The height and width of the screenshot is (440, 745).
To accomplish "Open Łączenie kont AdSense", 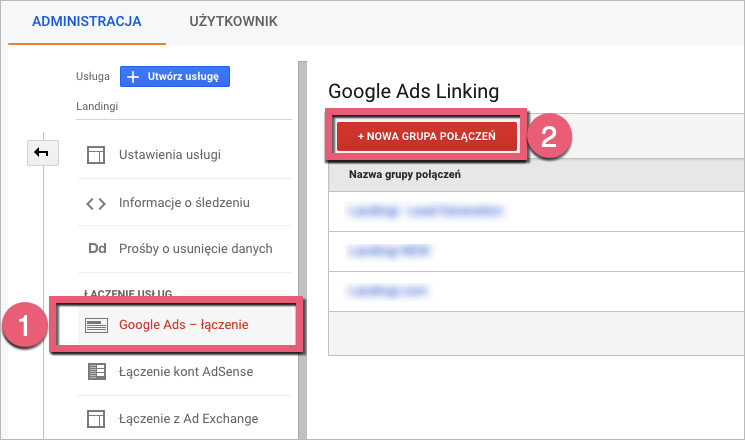I will [x=186, y=372].
